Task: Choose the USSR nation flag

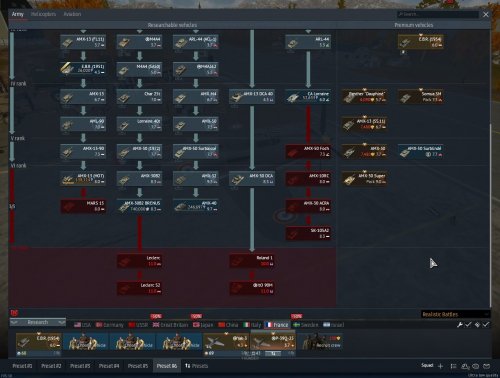Action: click(138, 325)
